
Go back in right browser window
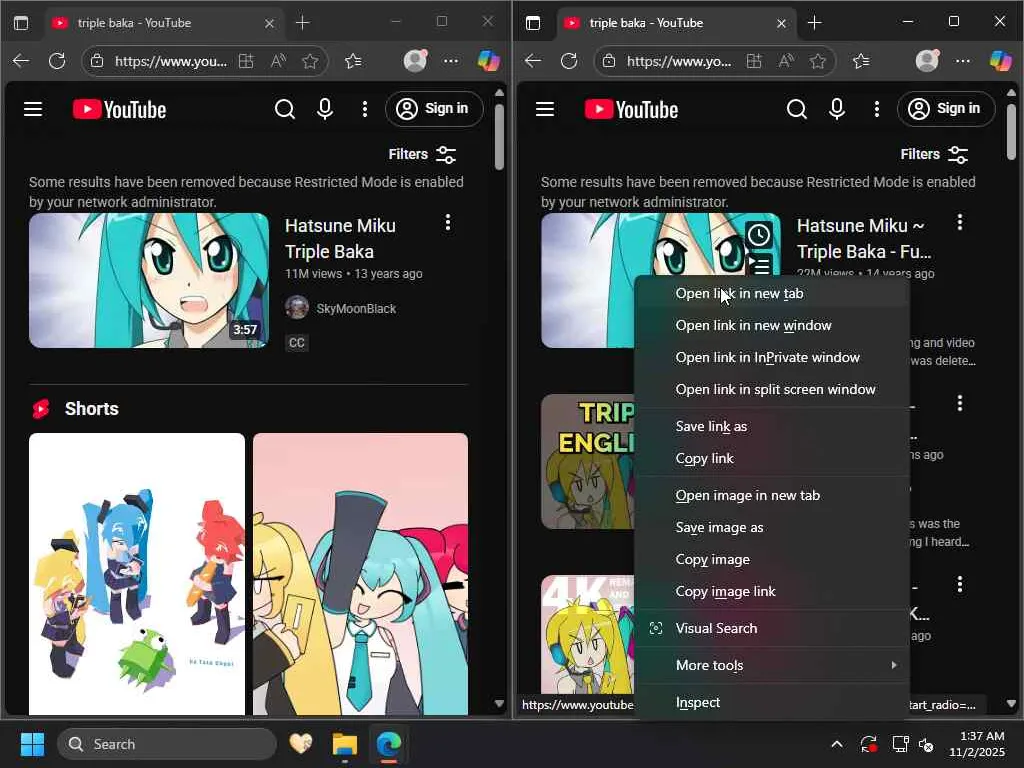pos(533,61)
